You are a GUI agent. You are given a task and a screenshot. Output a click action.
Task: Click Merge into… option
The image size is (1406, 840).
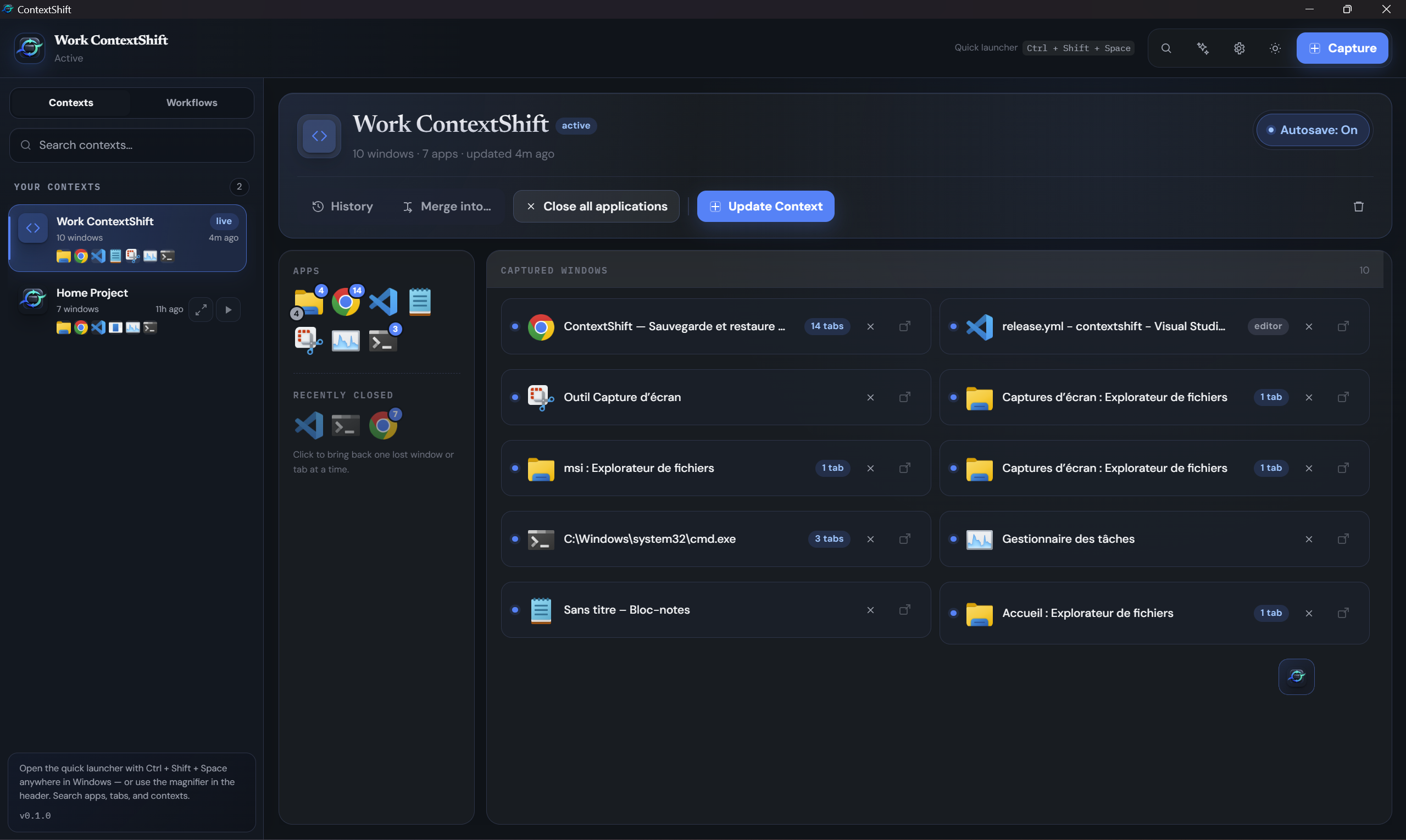coord(447,206)
